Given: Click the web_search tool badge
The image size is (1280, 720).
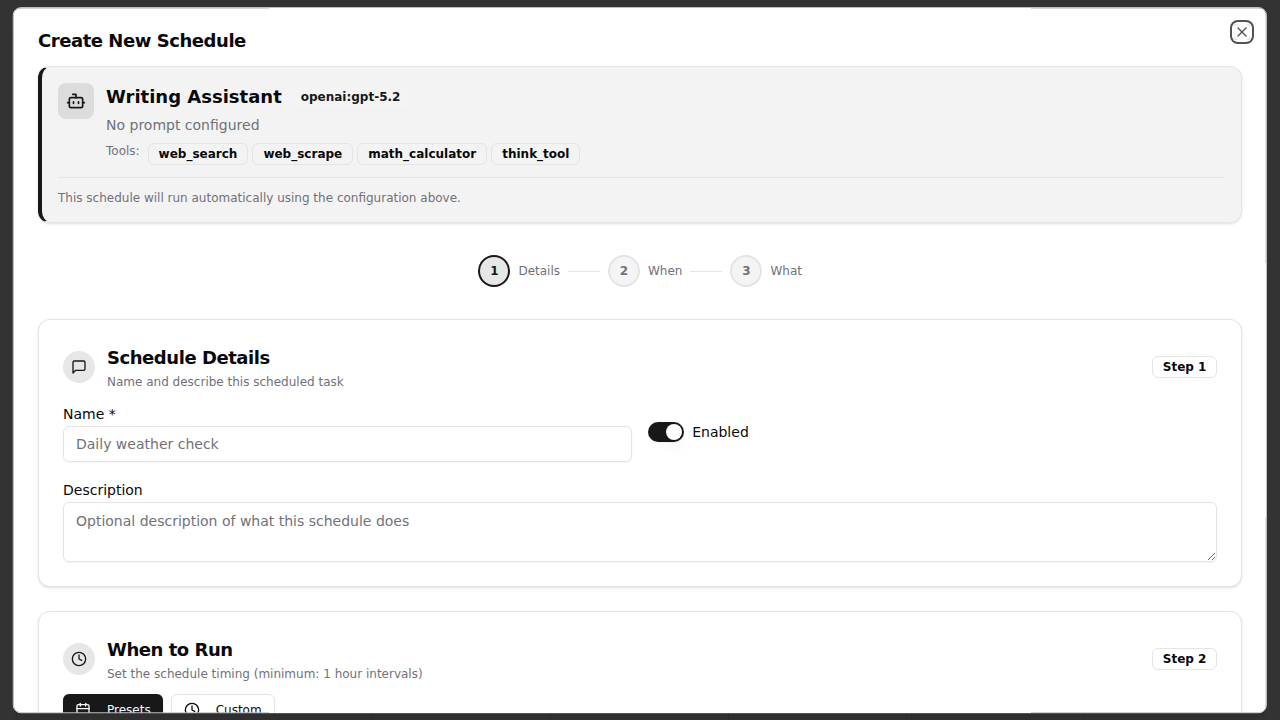Looking at the screenshot, I should [x=198, y=154].
